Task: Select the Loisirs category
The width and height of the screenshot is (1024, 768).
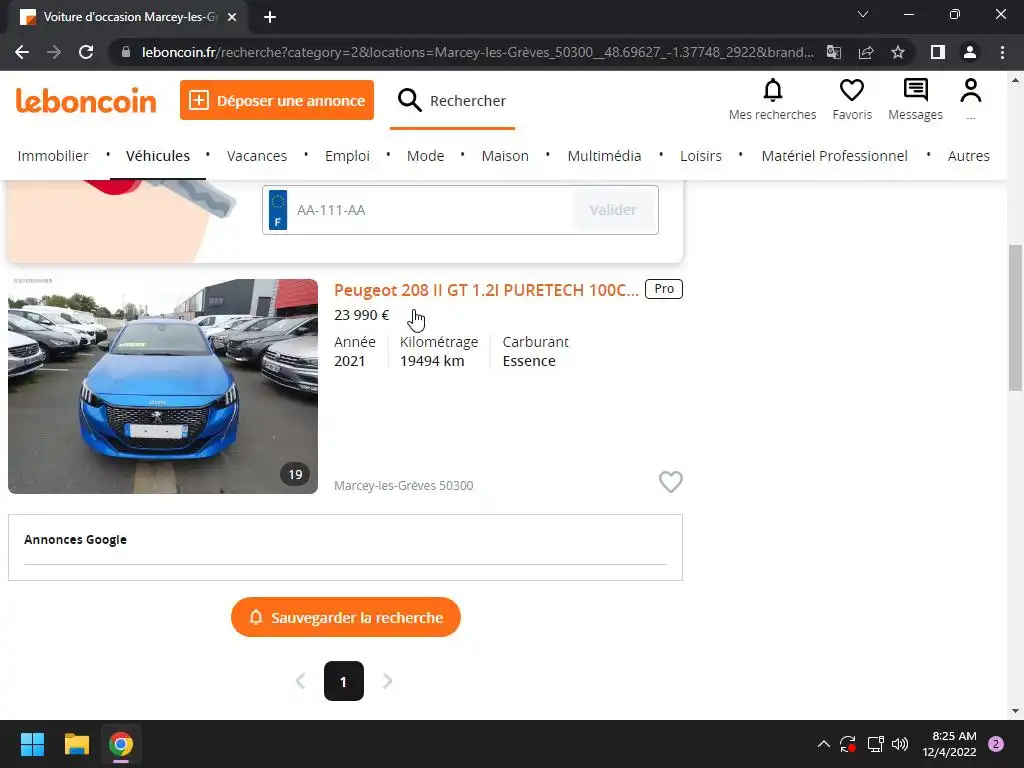Action: pyautogui.click(x=701, y=156)
